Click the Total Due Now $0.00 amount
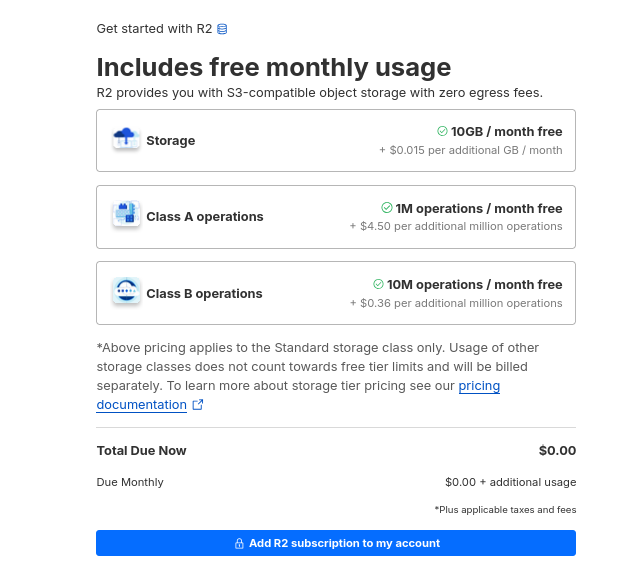634x566 pixels. (557, 451)
